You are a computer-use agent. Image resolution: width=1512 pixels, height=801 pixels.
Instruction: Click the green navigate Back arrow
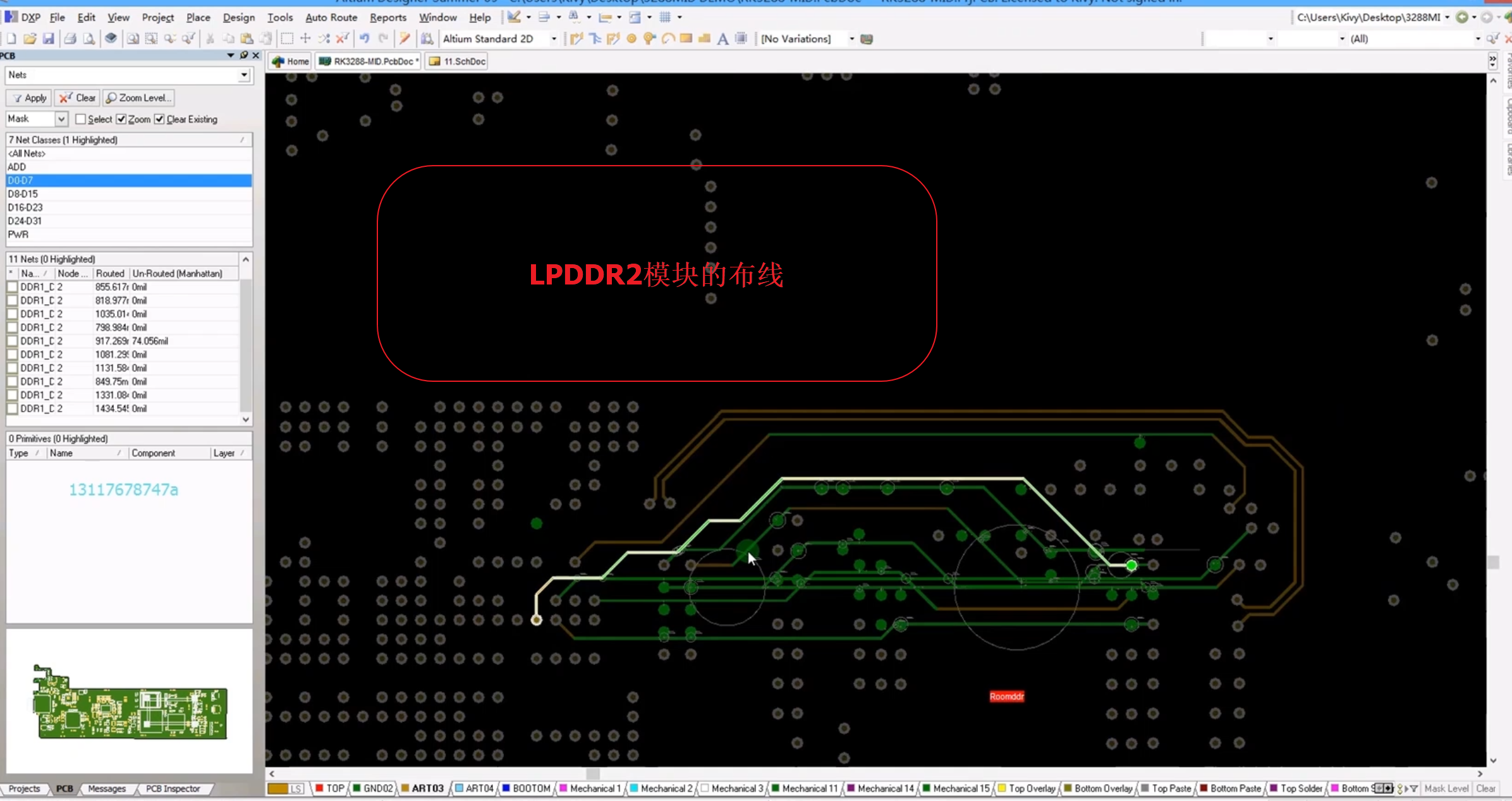pyautogui.click(x=1462, y=18)
